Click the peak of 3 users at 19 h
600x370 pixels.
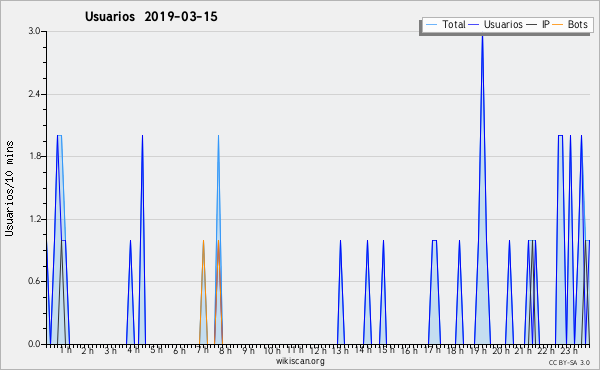click(483, 36)
